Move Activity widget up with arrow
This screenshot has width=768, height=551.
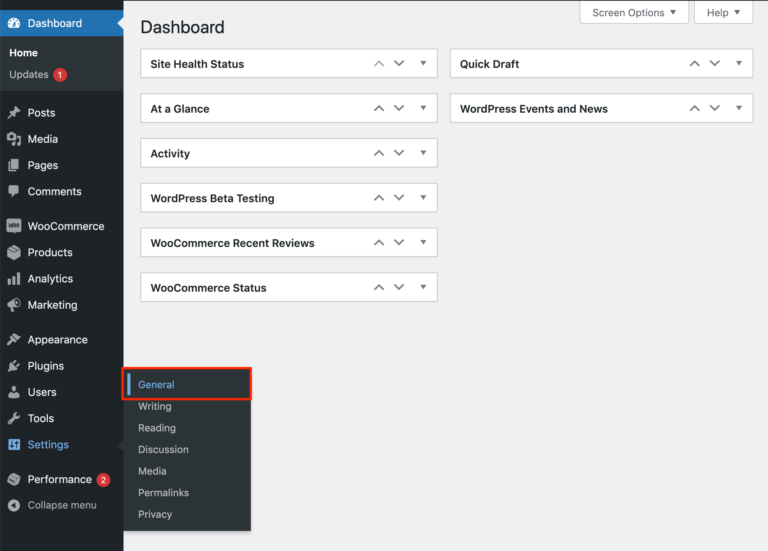[379, 153]
